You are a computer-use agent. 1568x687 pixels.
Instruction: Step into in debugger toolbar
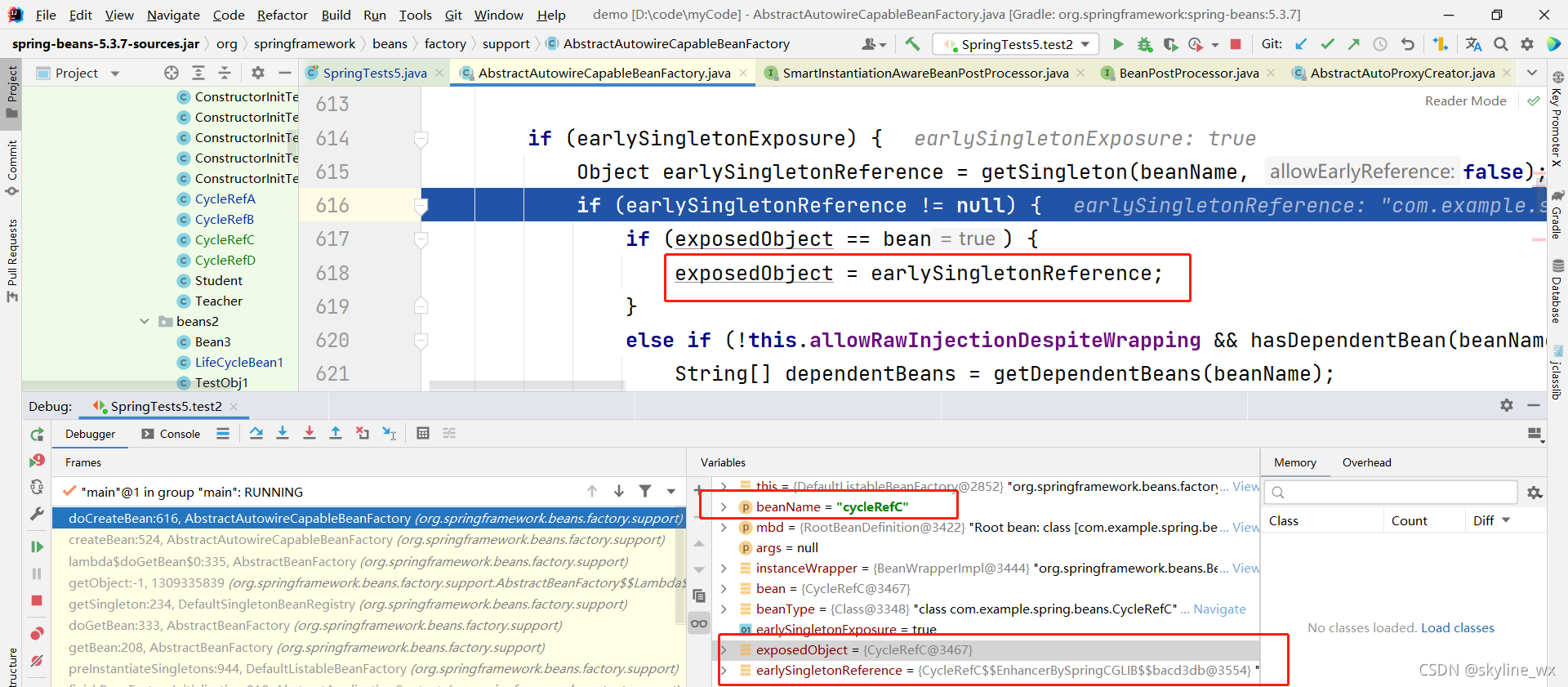pos(283,433)
